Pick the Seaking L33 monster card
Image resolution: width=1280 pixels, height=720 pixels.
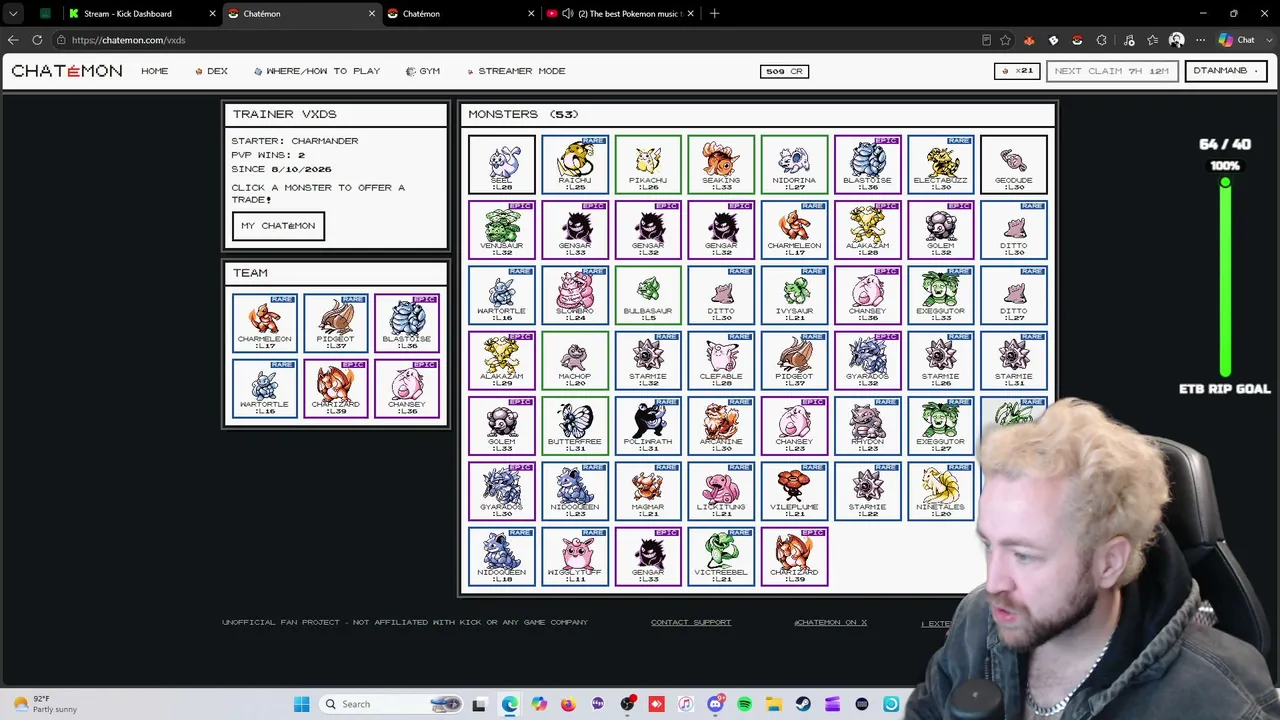click(721, 164)
